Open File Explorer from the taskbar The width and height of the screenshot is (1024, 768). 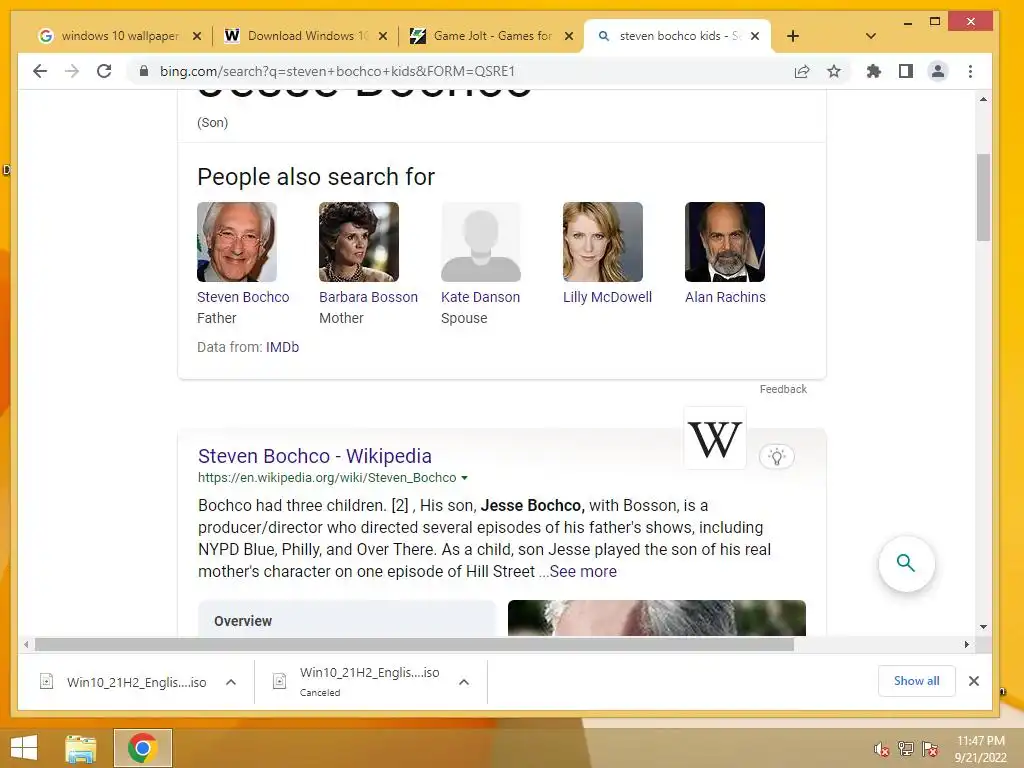(x=81, y=748)
